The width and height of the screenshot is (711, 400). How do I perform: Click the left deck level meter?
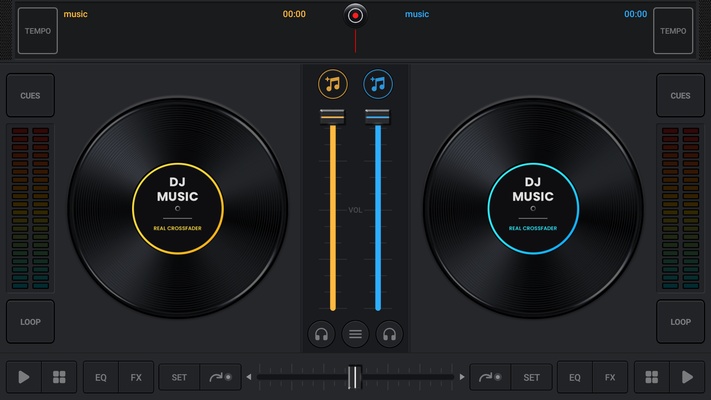30,208
